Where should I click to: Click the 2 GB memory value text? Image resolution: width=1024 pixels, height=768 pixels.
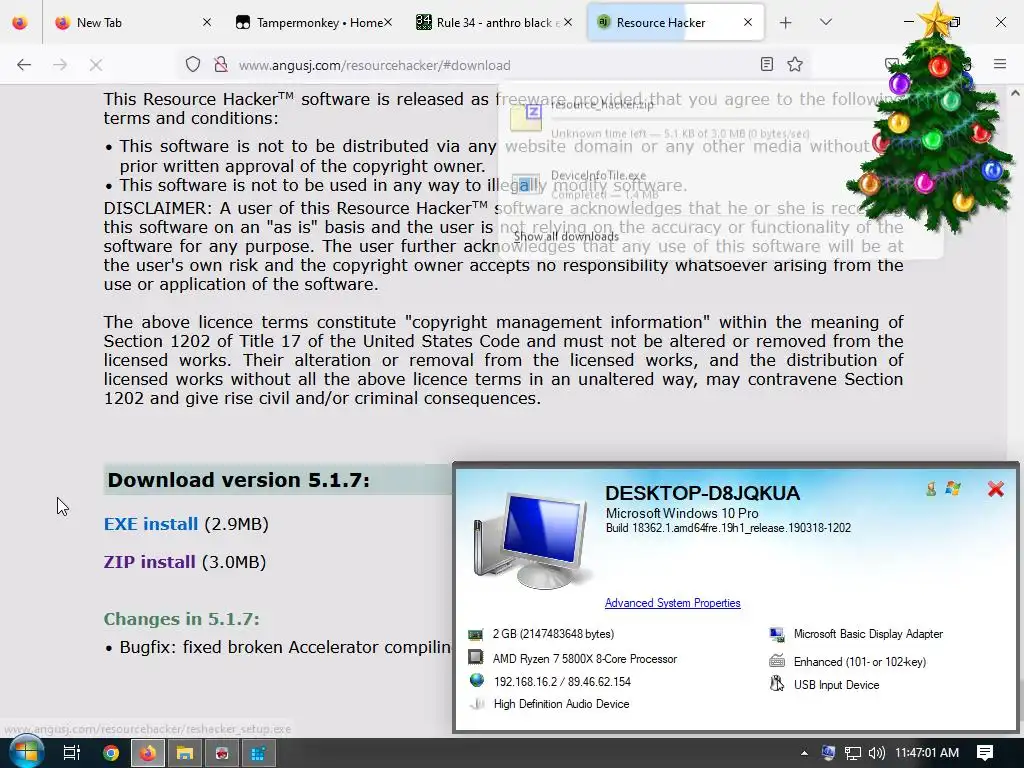tap(553, 634)
